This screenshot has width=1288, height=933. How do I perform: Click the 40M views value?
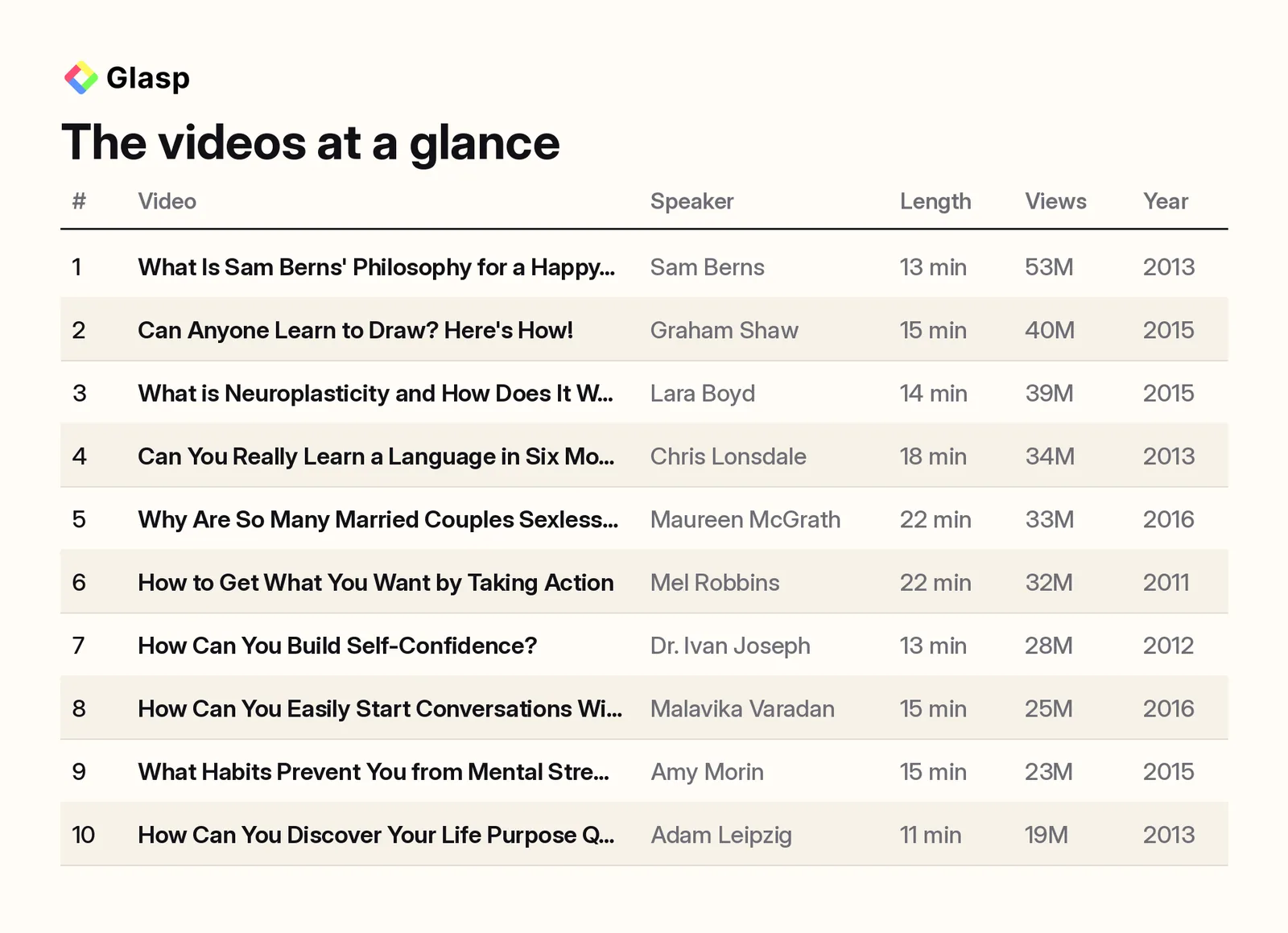[1050, 330]
